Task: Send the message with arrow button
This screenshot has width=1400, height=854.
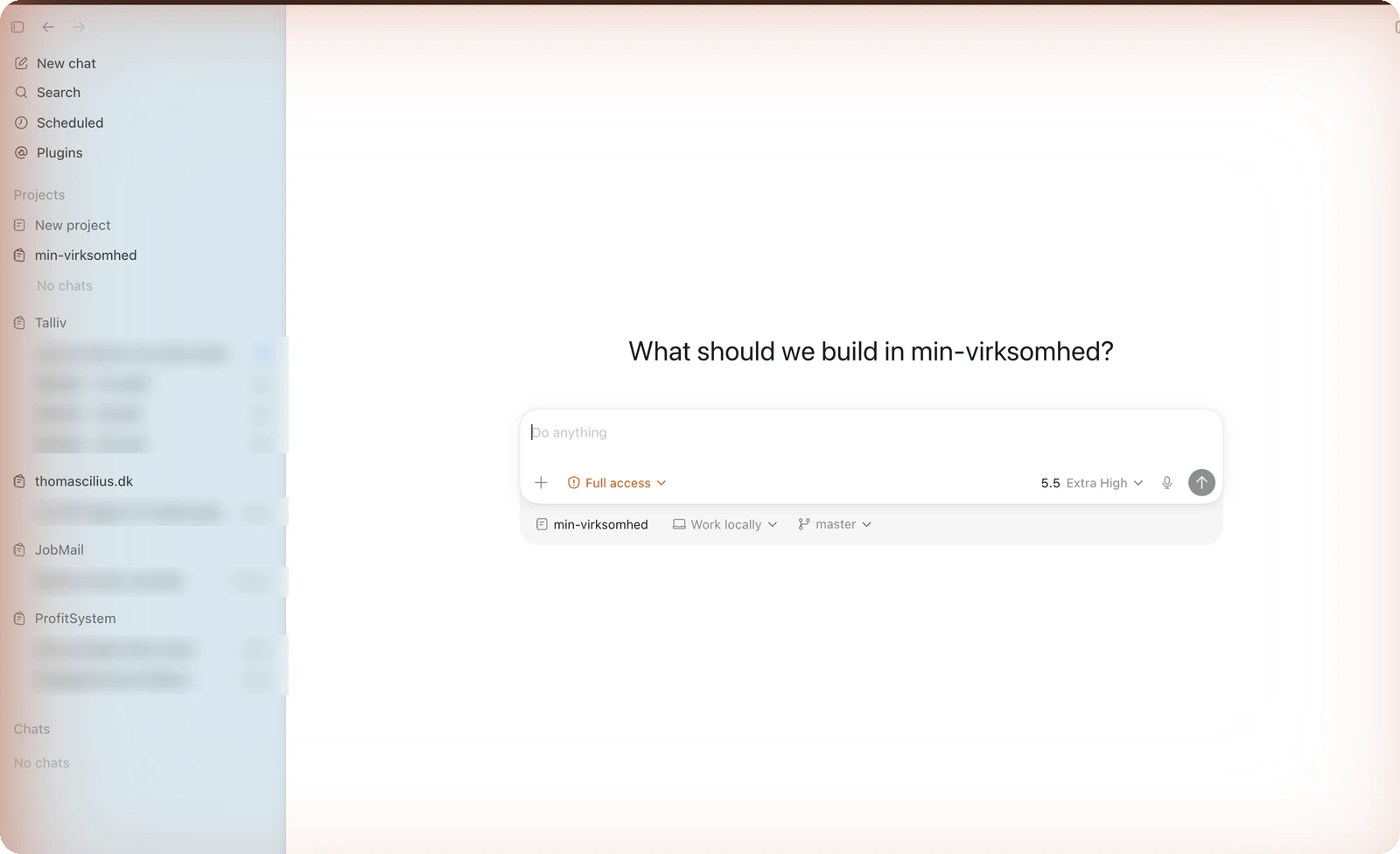Action: [x=1201, y=482]
